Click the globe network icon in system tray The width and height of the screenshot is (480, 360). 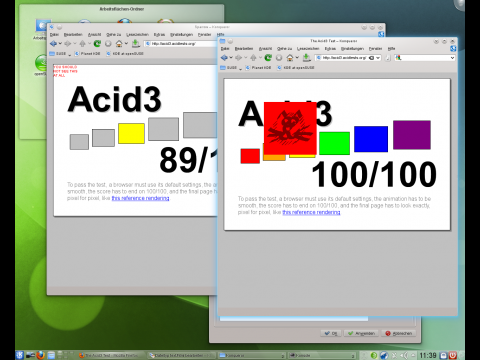coord(384,355)
